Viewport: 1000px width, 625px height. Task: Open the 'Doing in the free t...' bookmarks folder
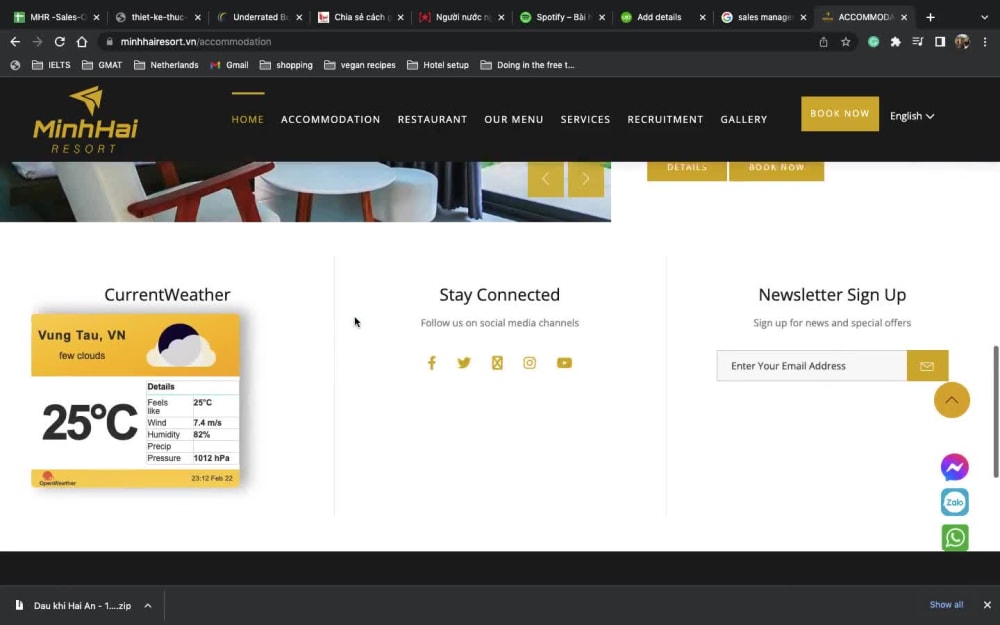[527, 65]
